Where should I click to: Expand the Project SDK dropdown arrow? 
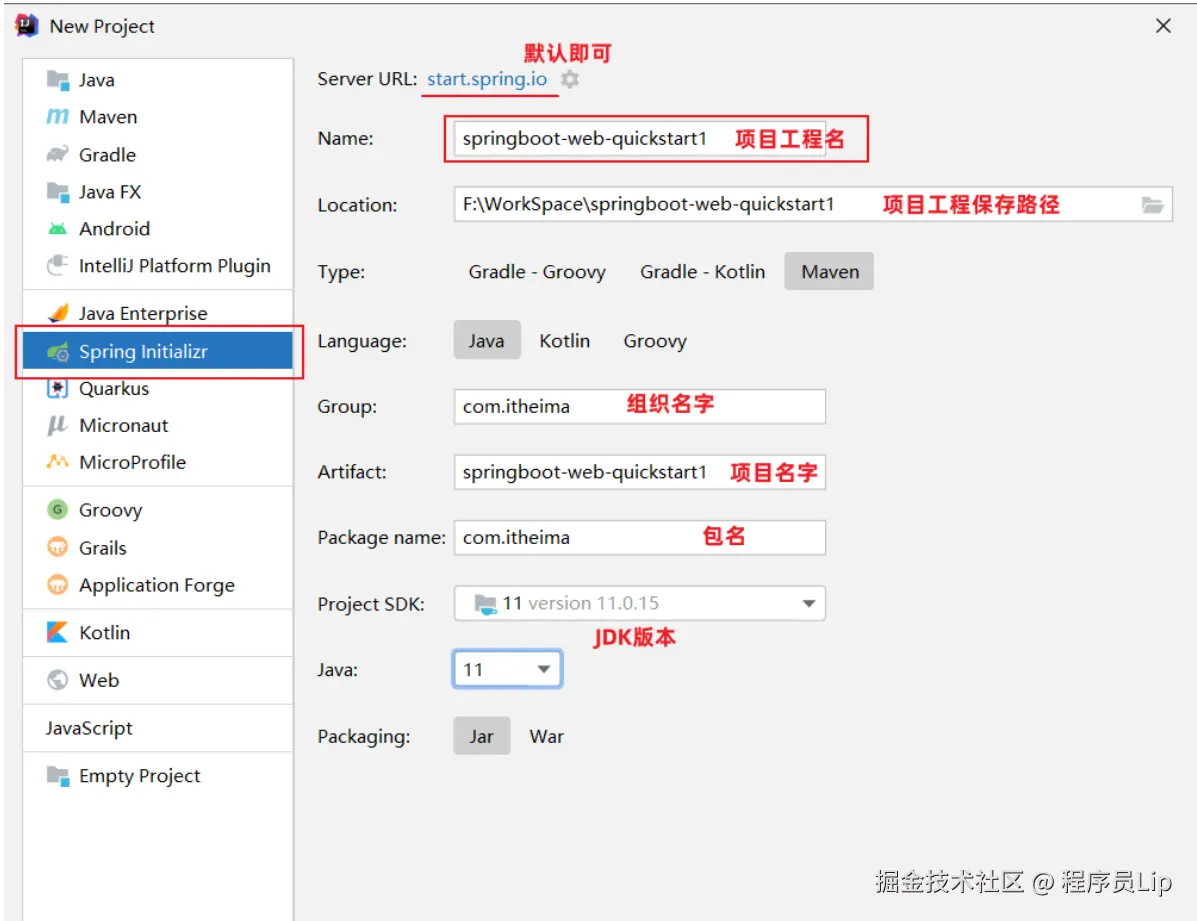click(808, 603)
